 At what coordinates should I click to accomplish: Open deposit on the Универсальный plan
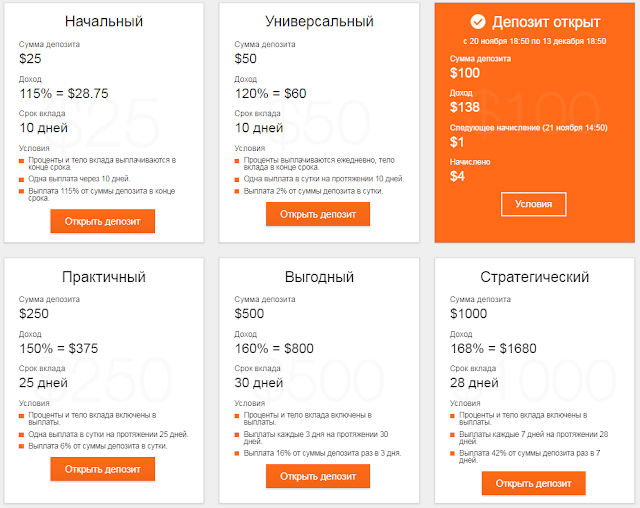click(318, 214)
